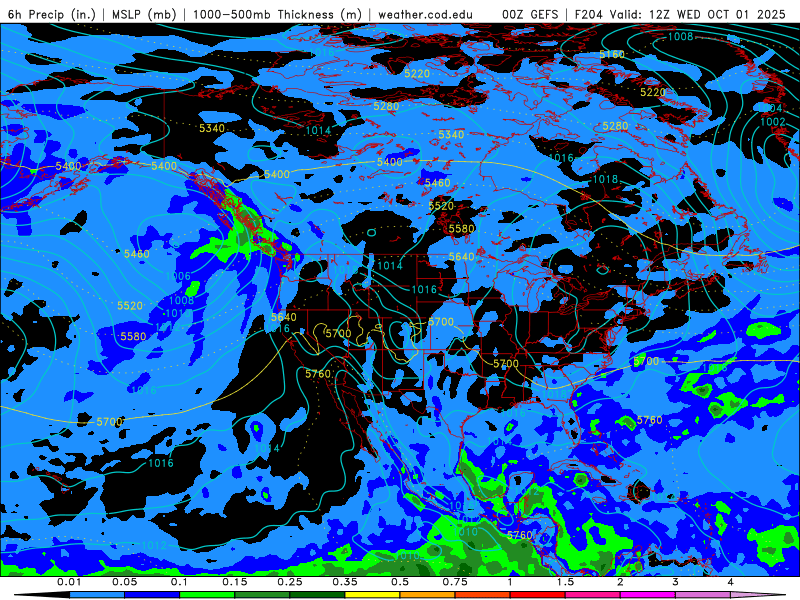Click the 0.75 legend value
Screen dimensions: 800x600
click(x=455, y=582)
